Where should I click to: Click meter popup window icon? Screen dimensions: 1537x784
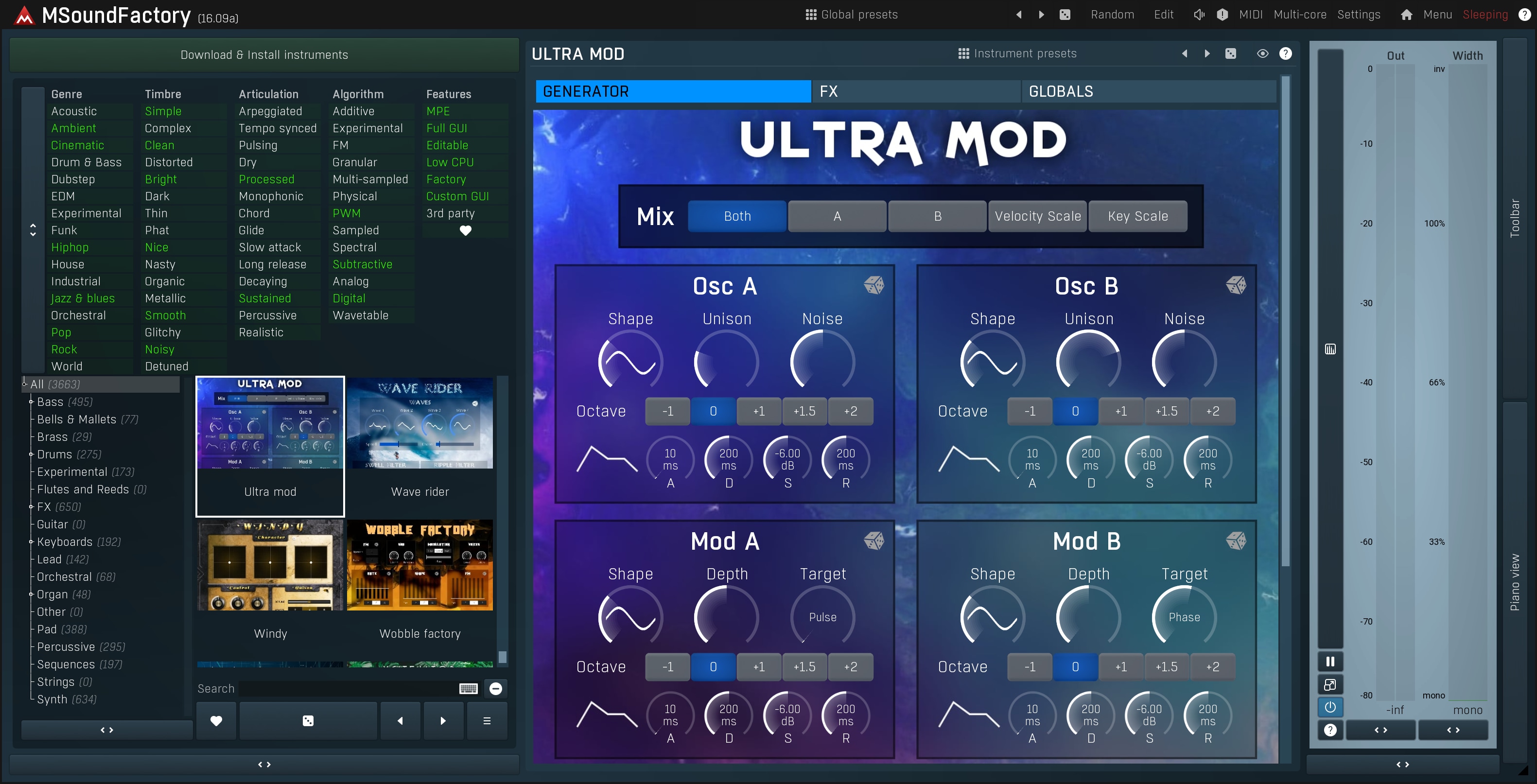(x=1330, y=684)
